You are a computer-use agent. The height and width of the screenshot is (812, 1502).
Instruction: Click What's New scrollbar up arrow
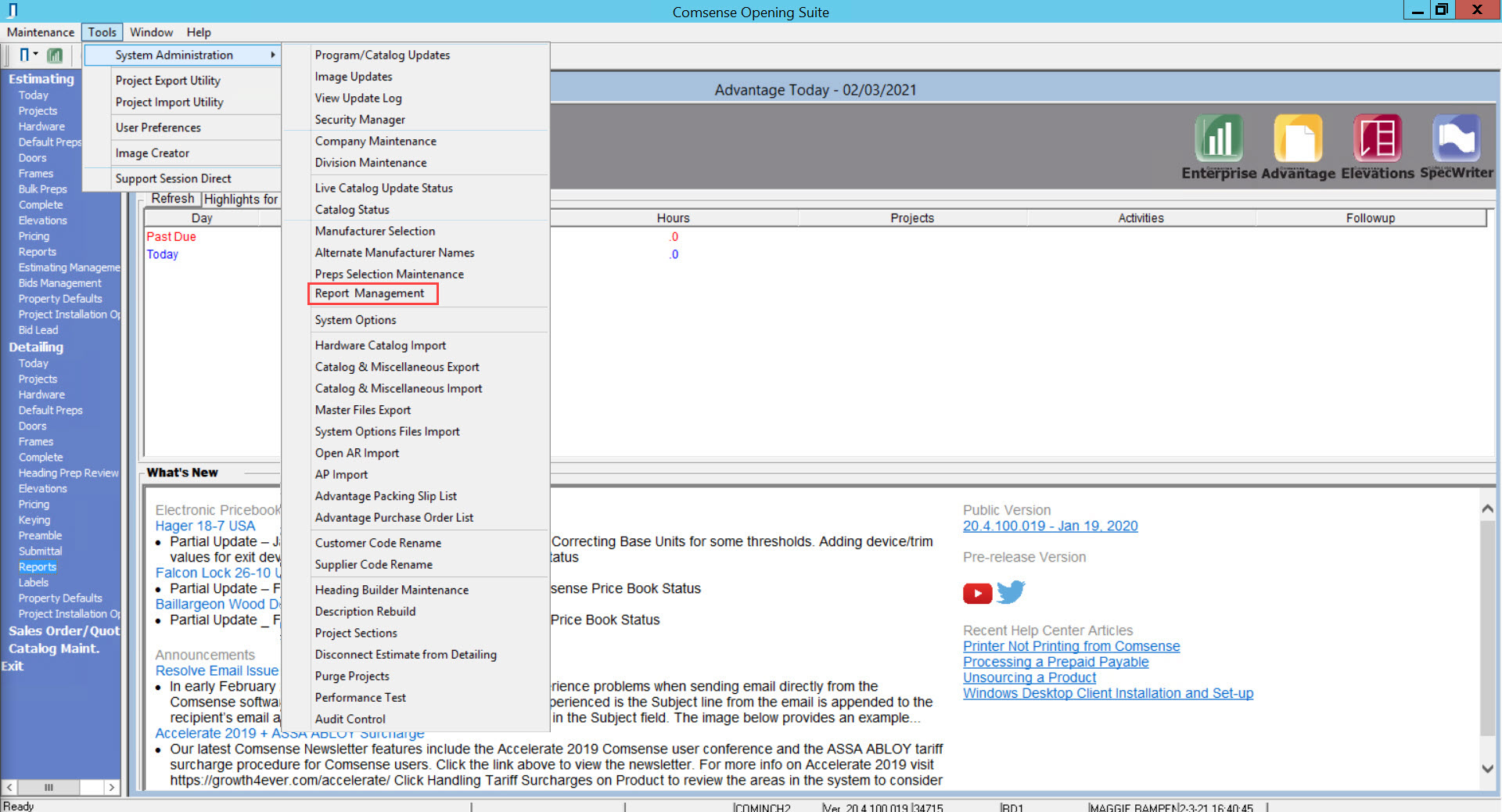(x=1487, y=508)
